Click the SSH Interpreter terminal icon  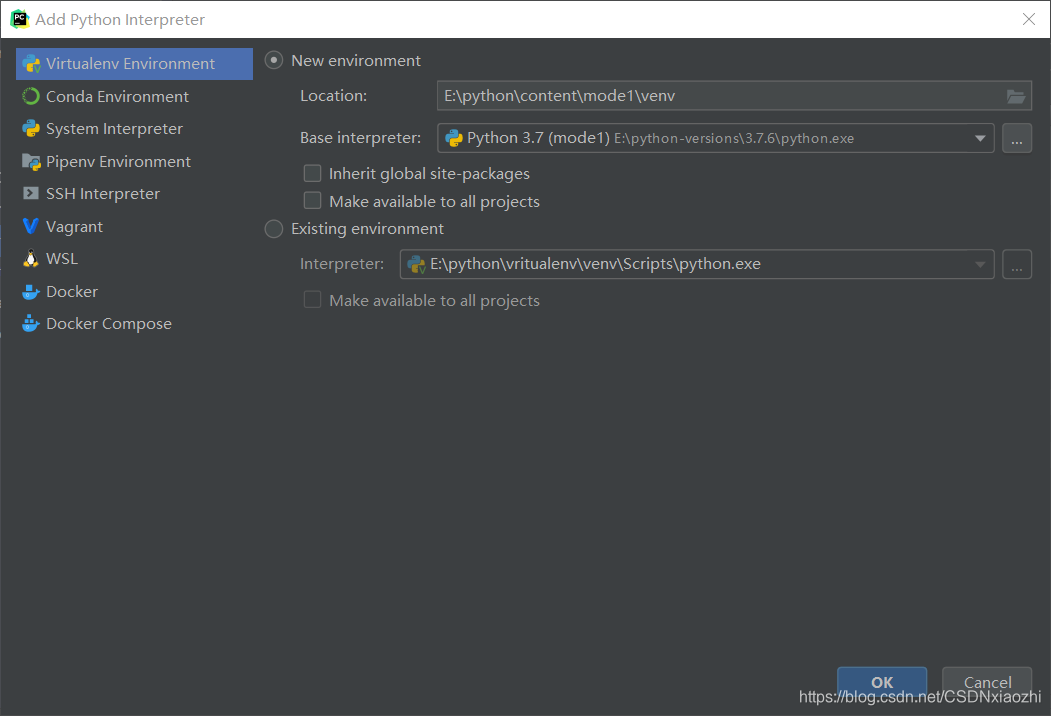(31, 194)
